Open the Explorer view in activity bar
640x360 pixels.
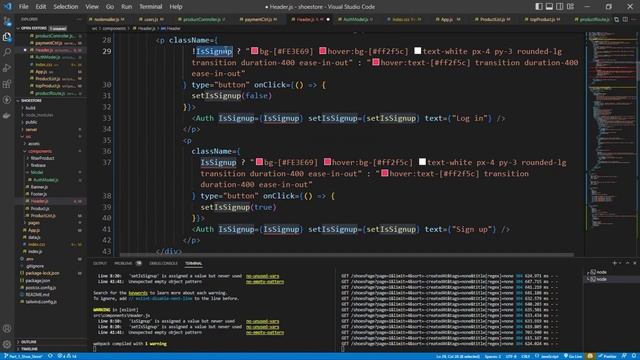[x=7, y=37]
